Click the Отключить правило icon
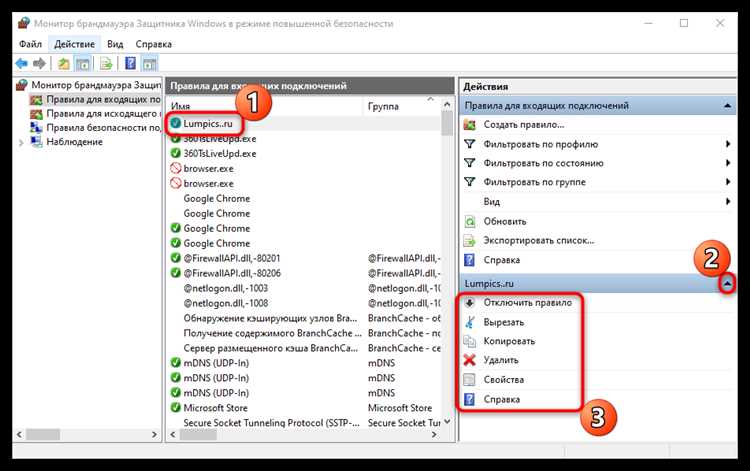The width and height of the screenshot is (750, 471). (470, 303)
